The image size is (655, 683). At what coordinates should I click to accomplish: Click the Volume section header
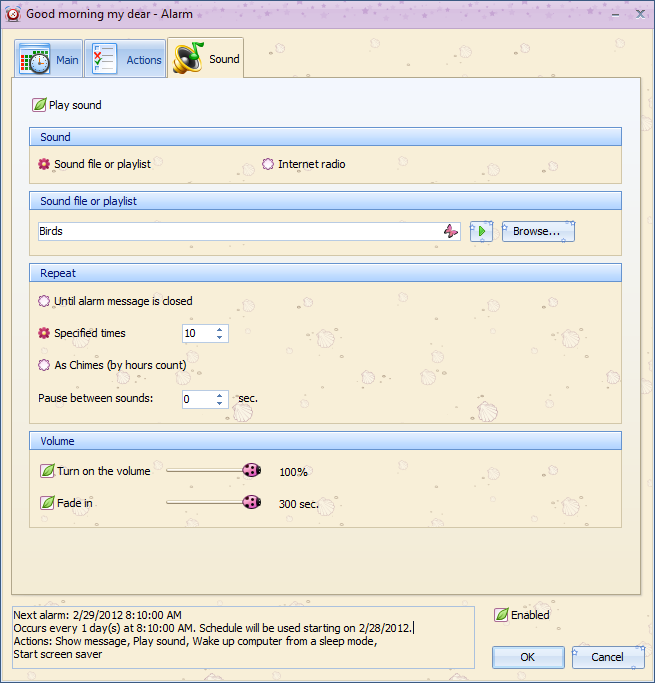[x=325, y=441]
